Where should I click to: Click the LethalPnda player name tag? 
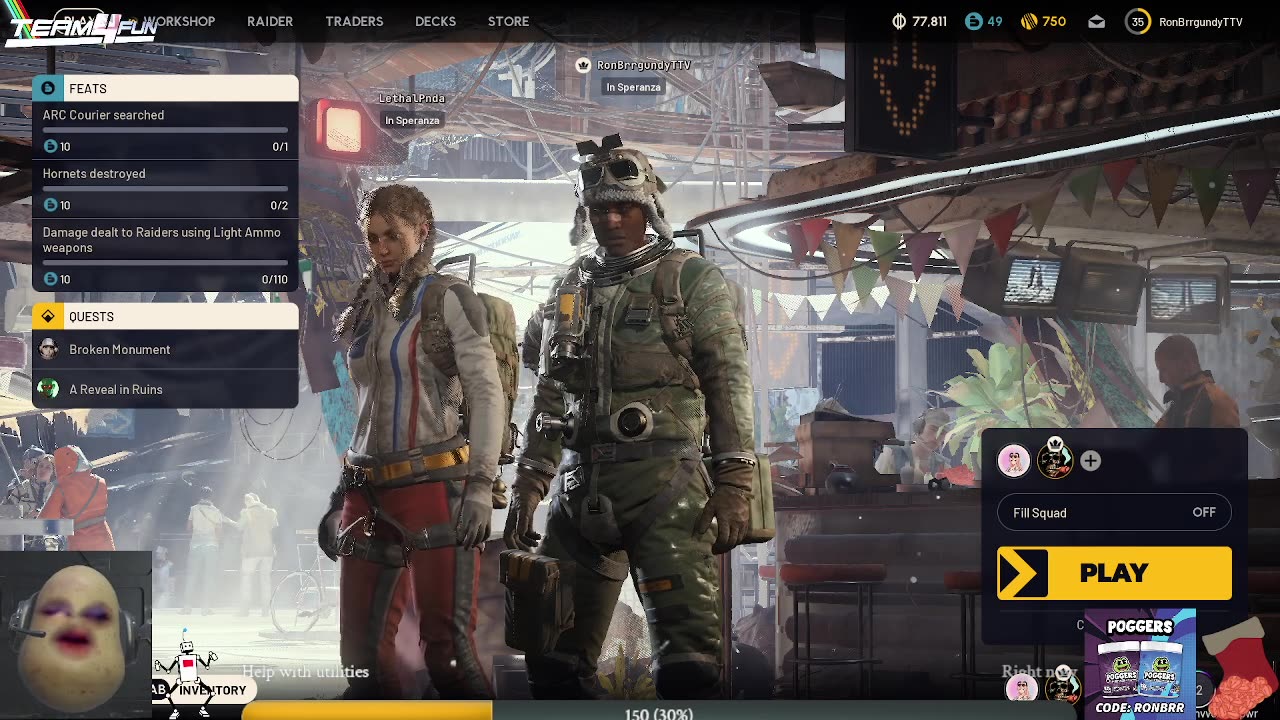click(412, 98)
